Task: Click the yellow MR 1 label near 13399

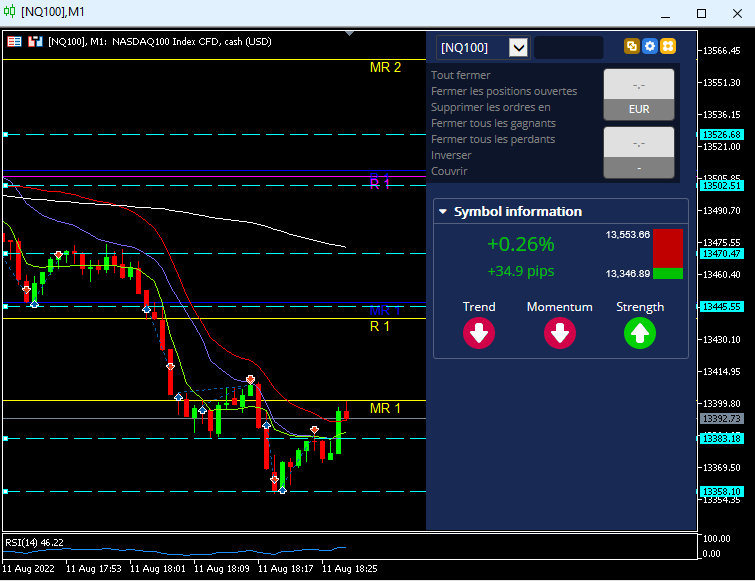Action: click(385, 408)
